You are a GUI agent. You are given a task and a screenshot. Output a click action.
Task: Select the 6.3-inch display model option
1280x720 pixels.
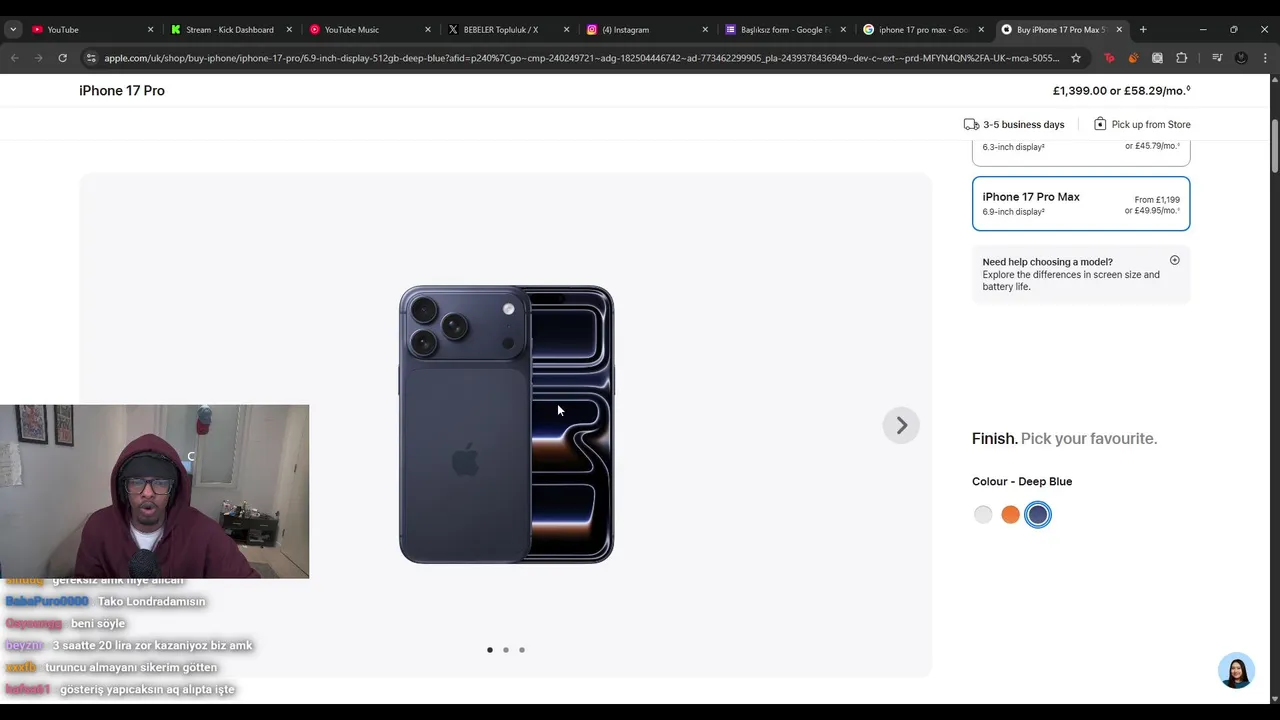1081,153
